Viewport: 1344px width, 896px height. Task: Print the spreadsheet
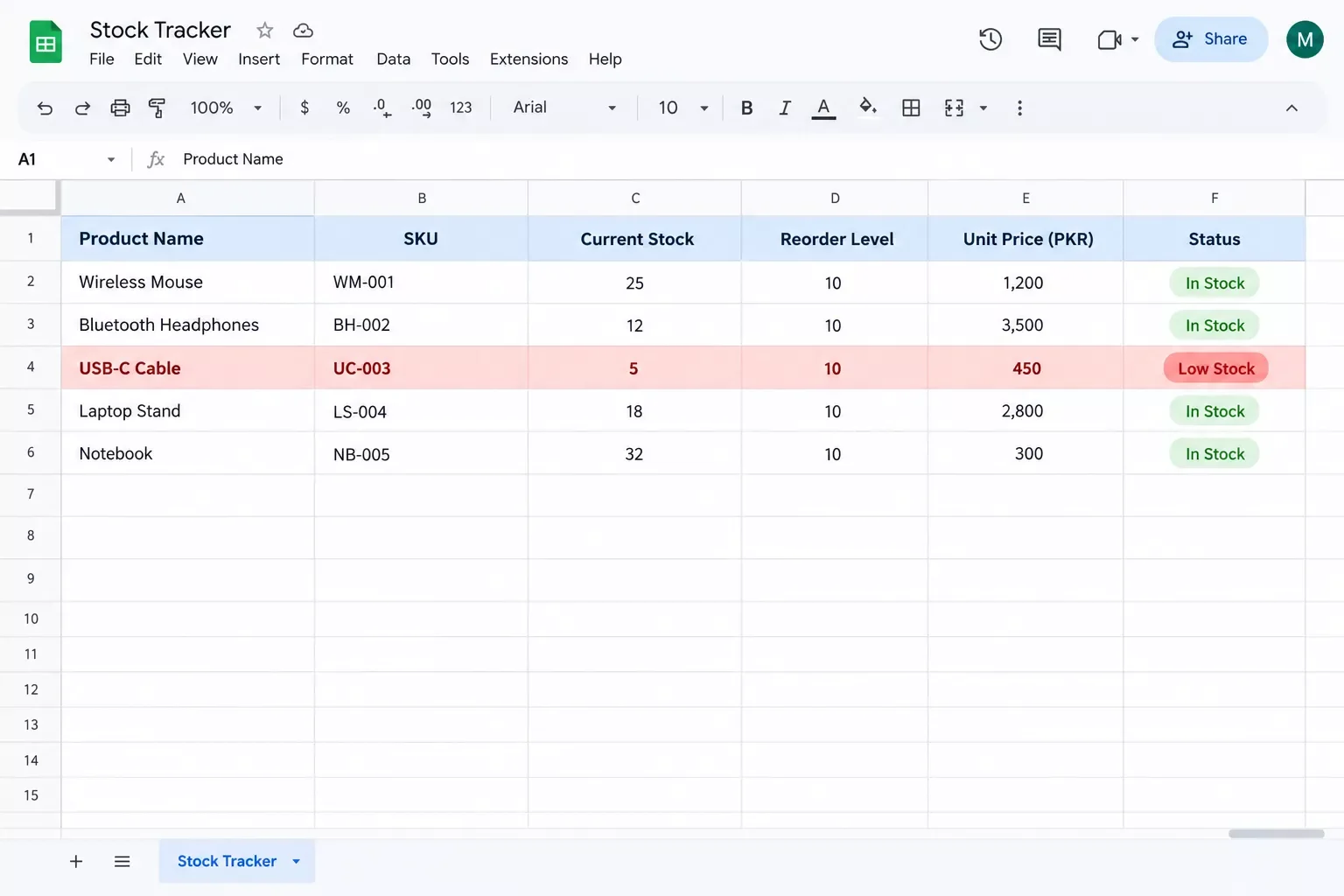click(120, 108)
